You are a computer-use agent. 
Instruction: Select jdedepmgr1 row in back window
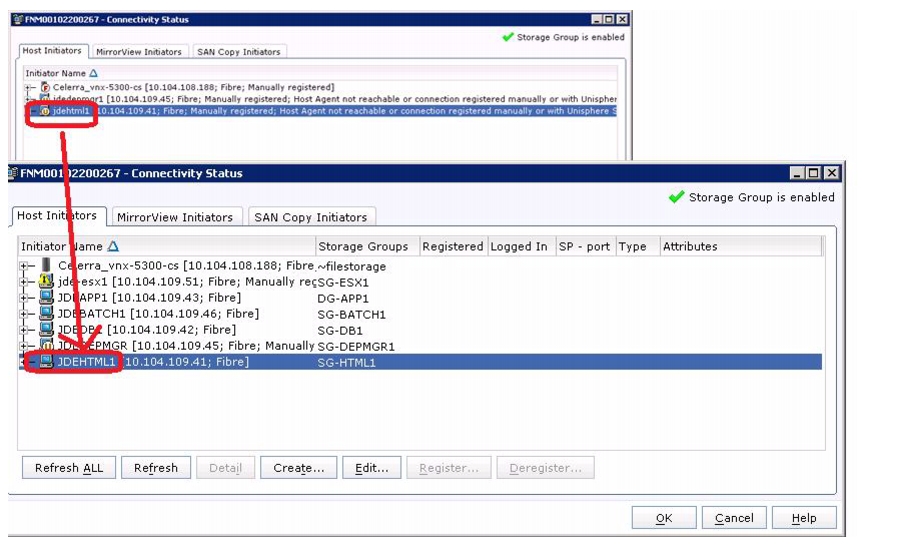(335, 99)
